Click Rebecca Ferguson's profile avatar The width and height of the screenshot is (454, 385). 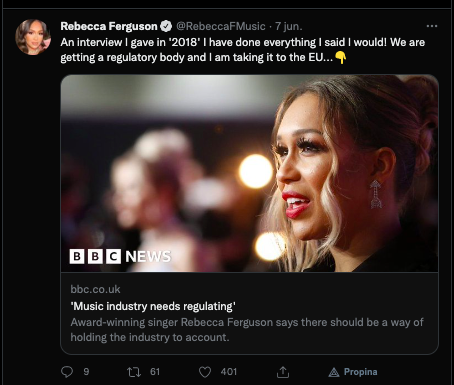[33, 37]
